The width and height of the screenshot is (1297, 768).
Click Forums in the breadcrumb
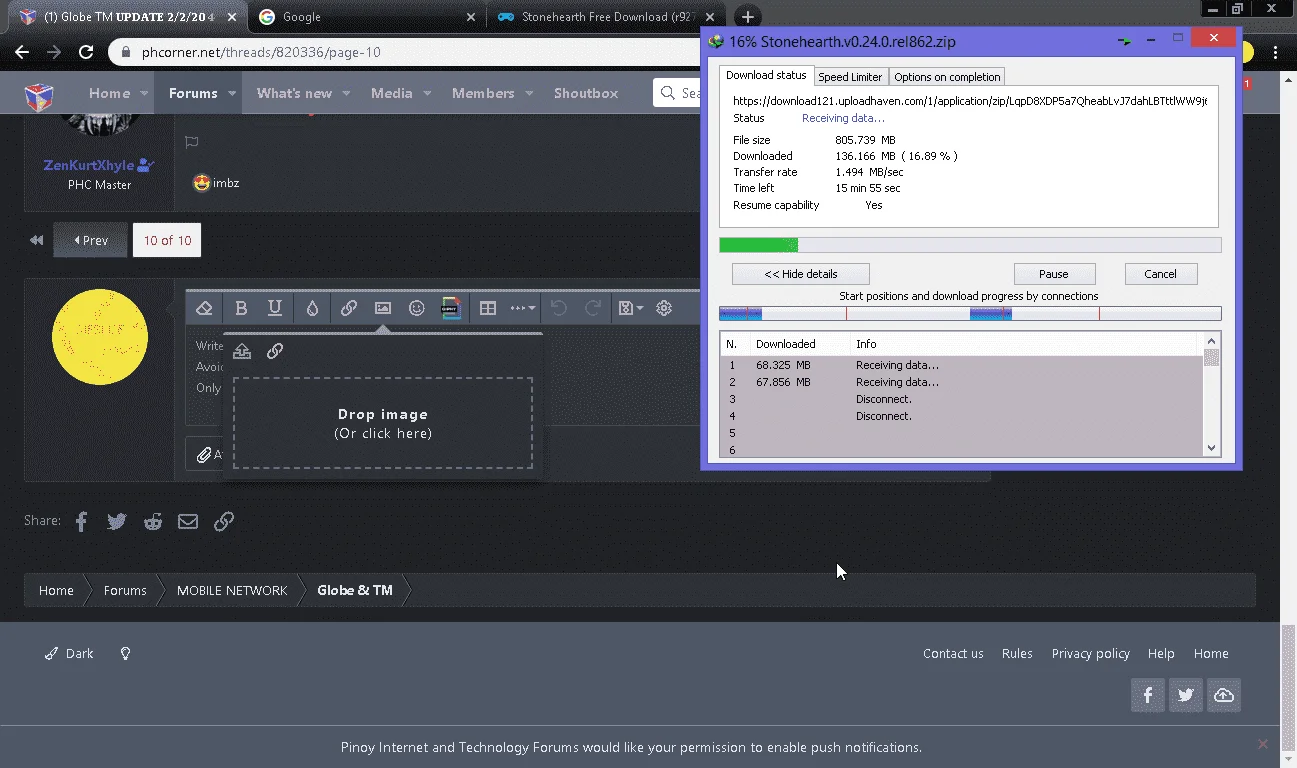click(x=125, y=590)
